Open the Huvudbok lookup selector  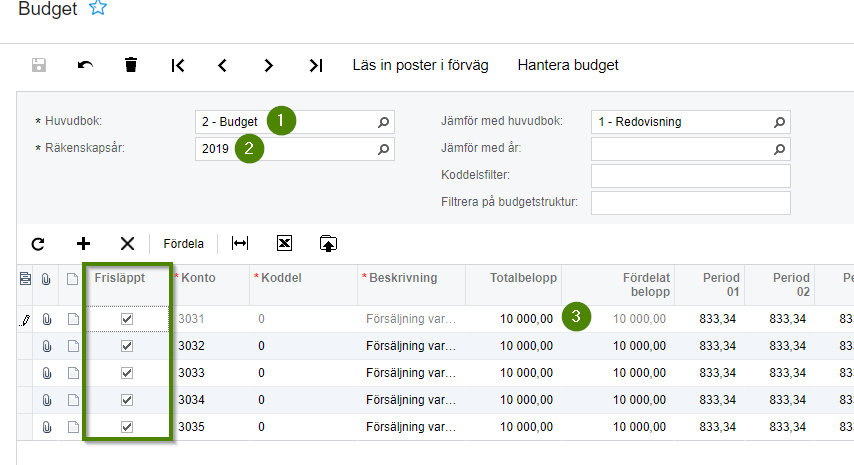tap(383, 122)
